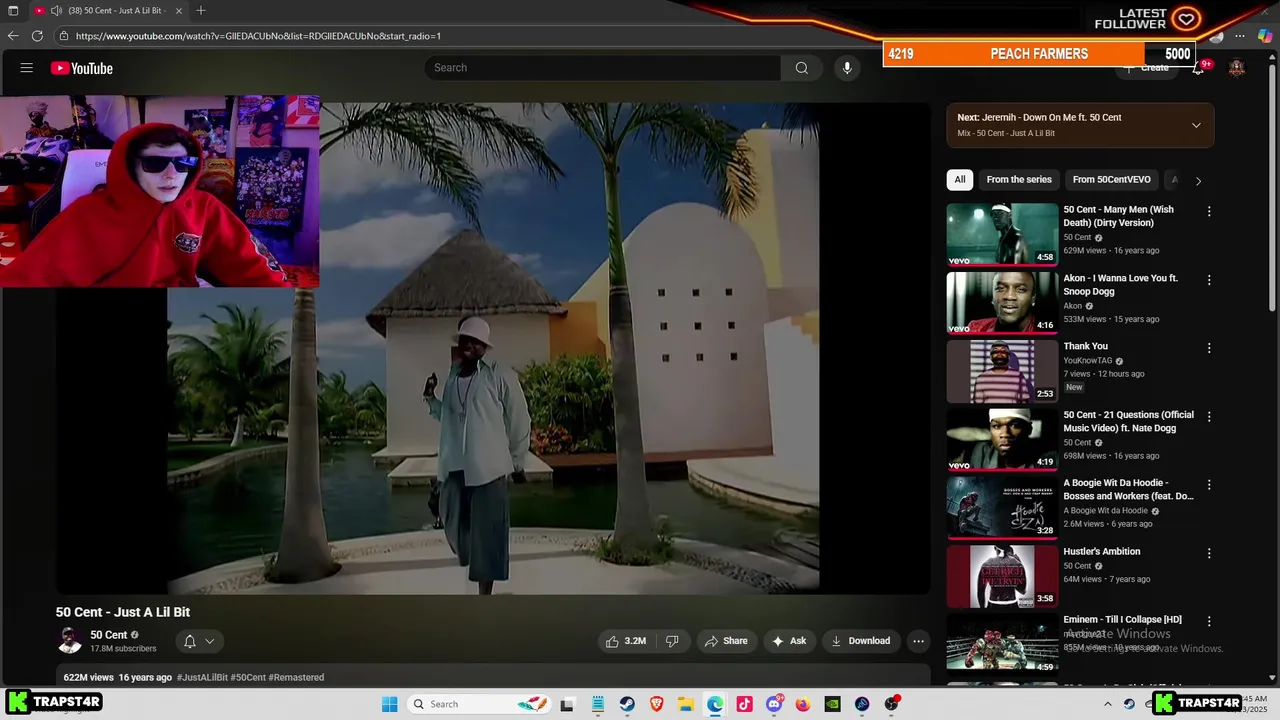Image resolution: width=1280 pixels, height=720 pixels.
Task: Open options for 21 Questions video
Action: pyautogui.click(x=1209, y=416)
